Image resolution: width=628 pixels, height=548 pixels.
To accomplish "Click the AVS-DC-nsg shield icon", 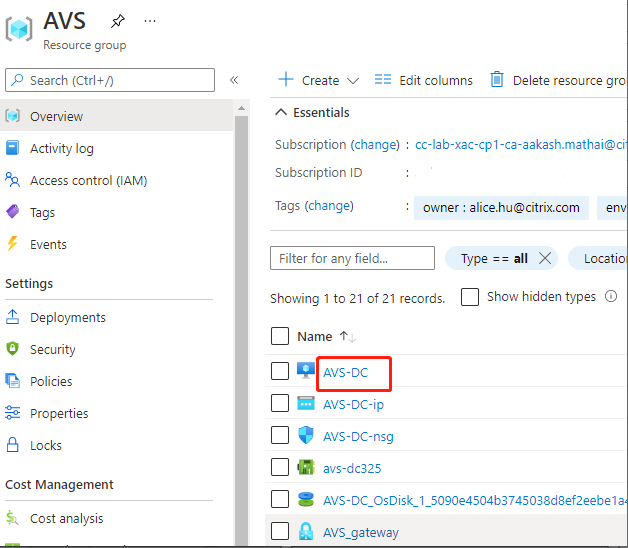I will [x=306, y=436].
